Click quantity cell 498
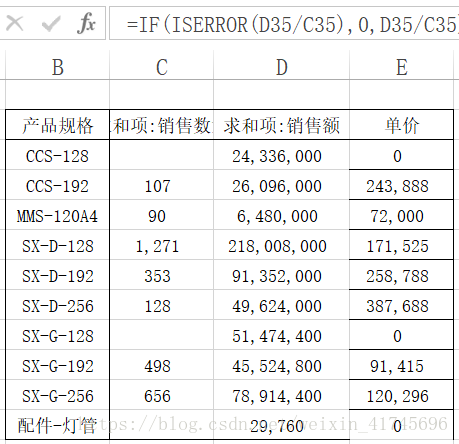 point(162,365)
